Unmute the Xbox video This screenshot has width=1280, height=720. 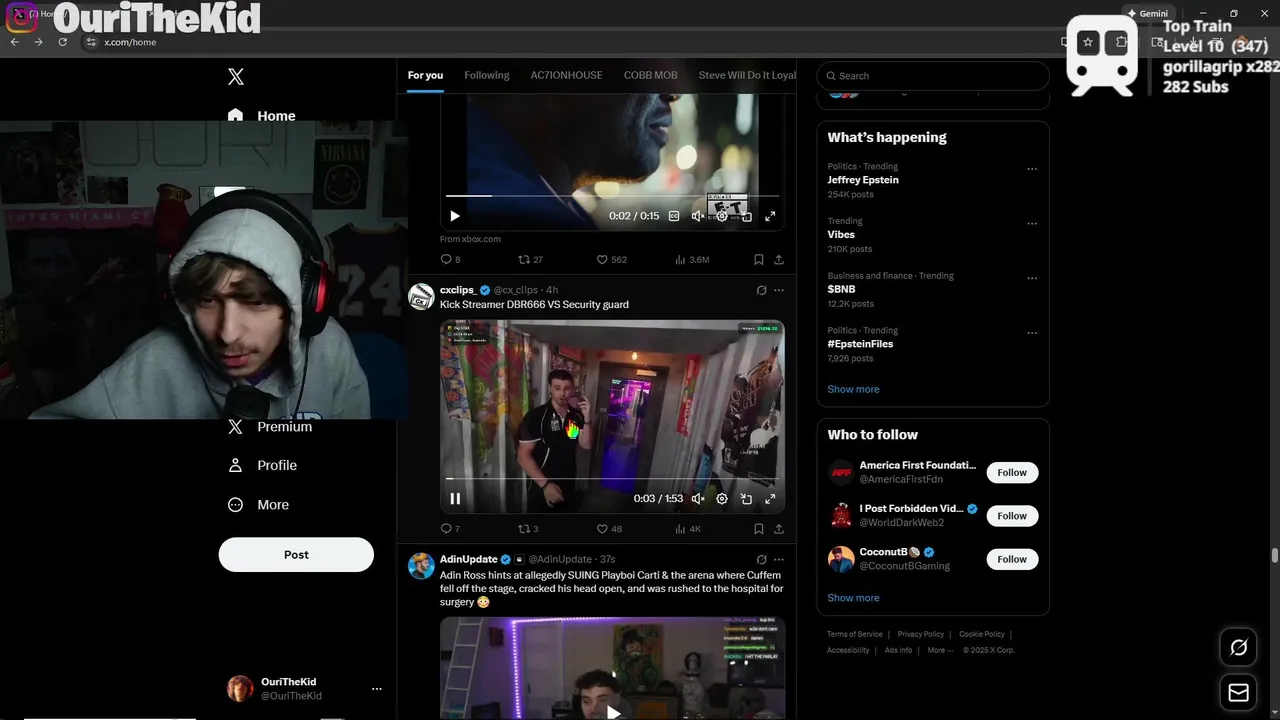[698, 216]
